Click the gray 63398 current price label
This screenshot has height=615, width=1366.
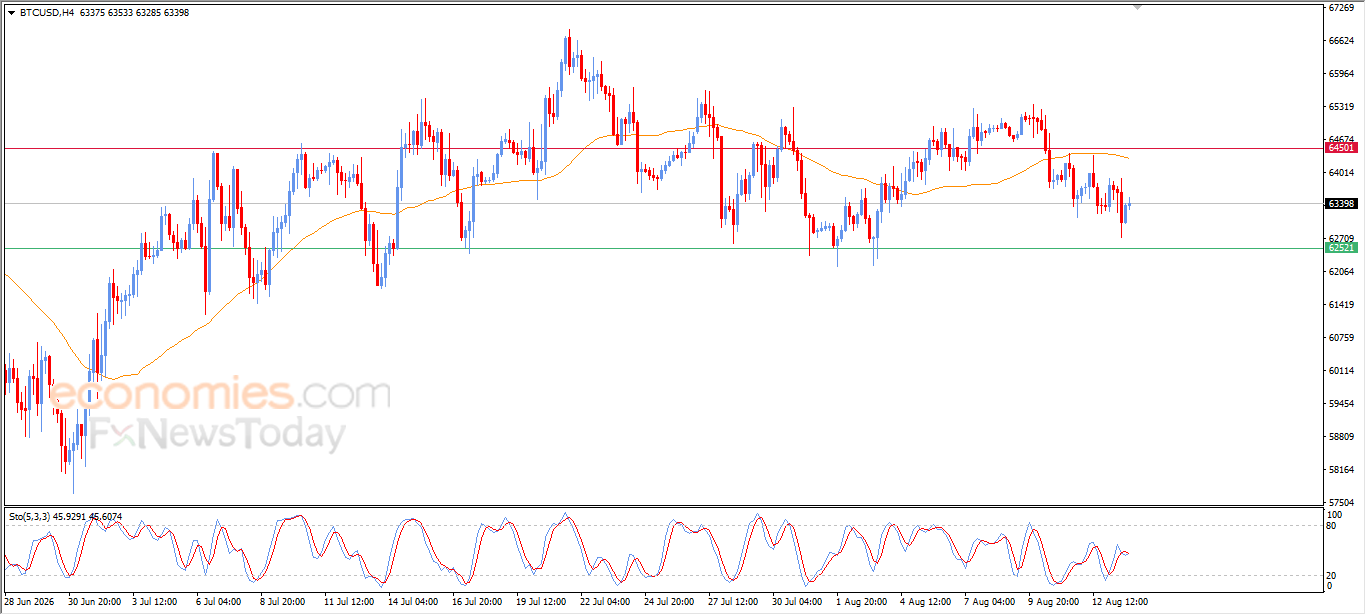coord(1341,204)
